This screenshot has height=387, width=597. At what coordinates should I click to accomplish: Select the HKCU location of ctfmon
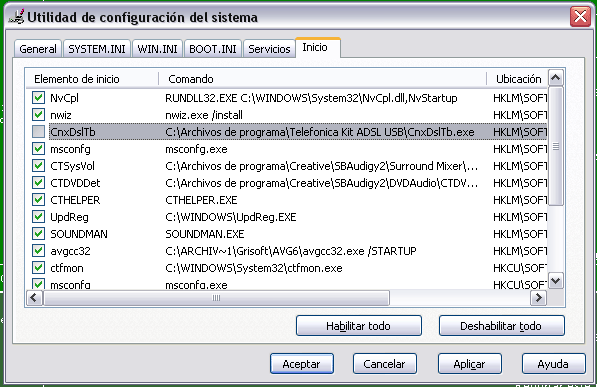pyautogui.click(x=520, y=268)
